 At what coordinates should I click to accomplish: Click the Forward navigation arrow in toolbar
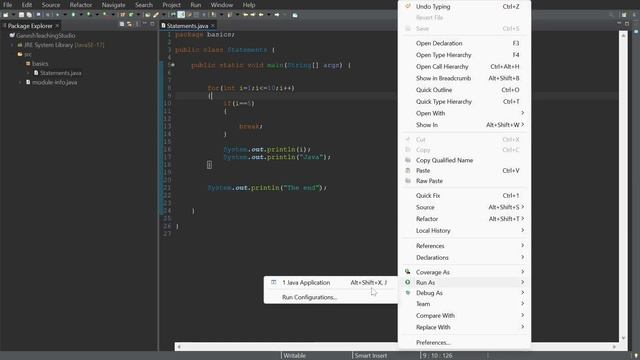click(277, 15)
